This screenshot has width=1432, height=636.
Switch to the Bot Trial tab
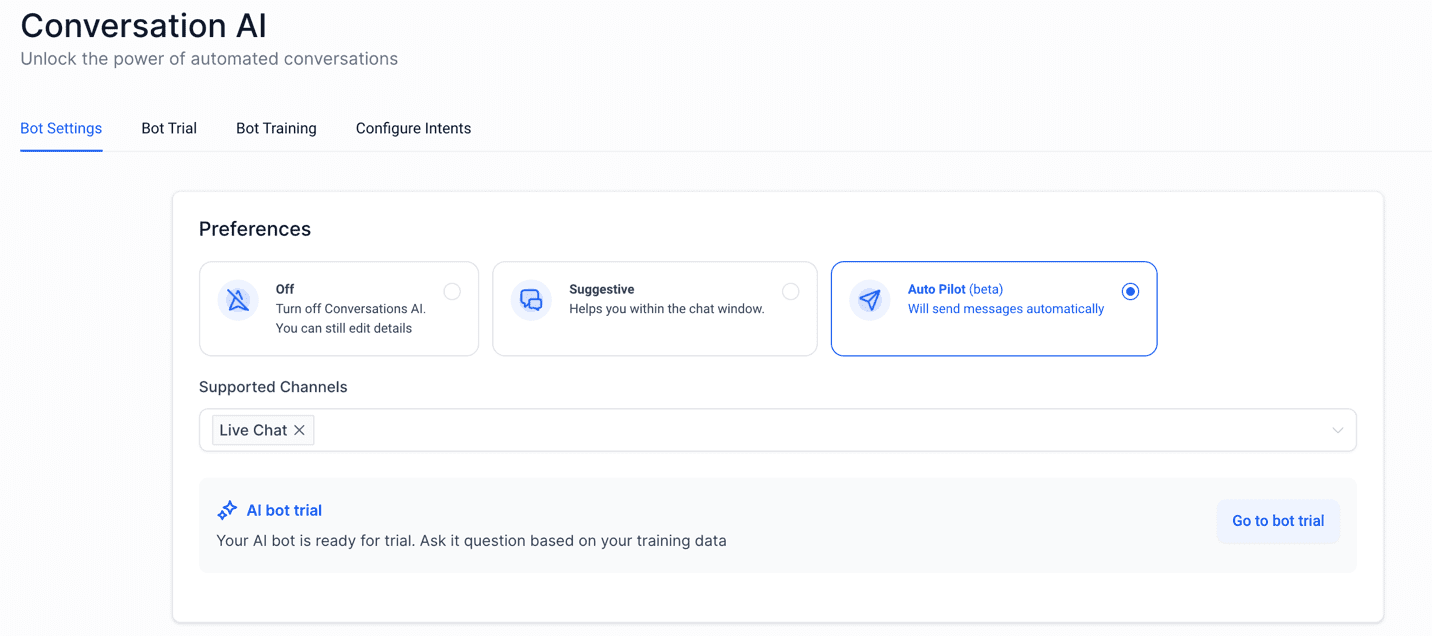pyautogui.click(x=168, y=128)
